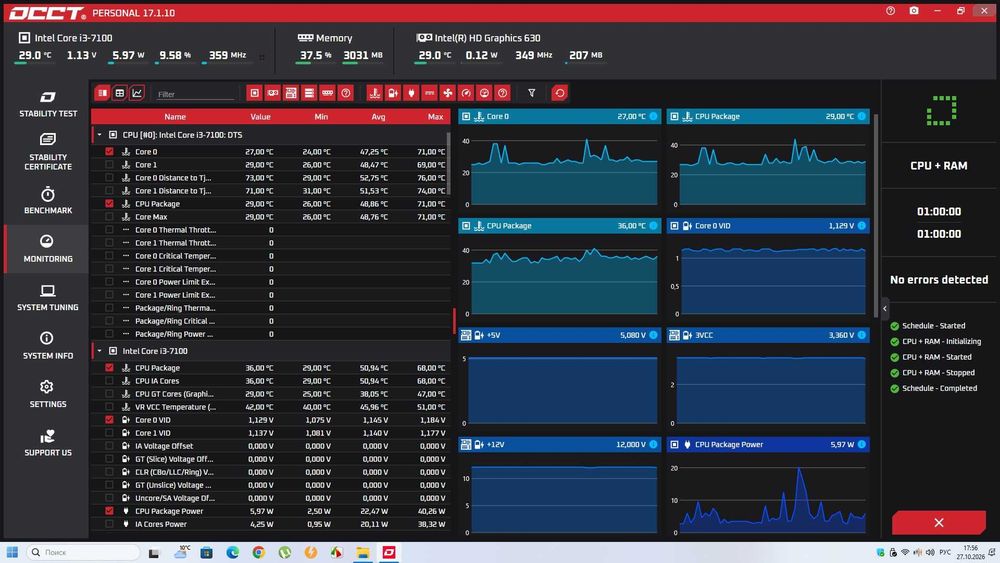Screen dimensions: 1000x563
Task: Check the VR VCC Temperature checkbox
Action: tap(109, 407)
